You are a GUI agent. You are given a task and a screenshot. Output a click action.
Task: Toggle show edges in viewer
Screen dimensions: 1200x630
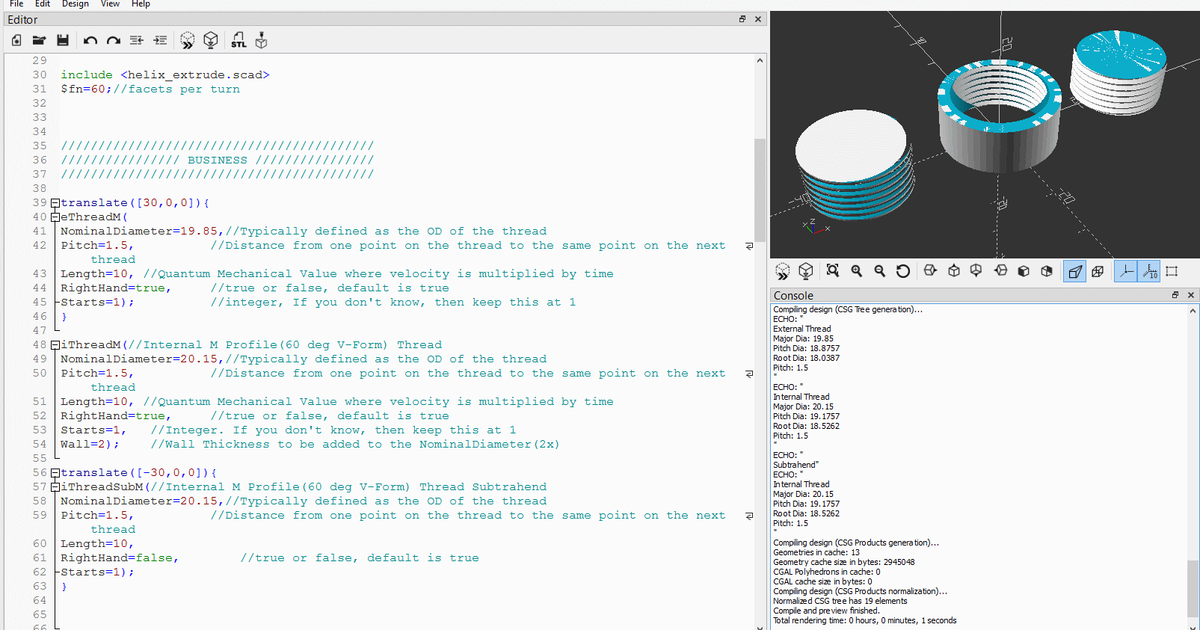coord(1171,270)
